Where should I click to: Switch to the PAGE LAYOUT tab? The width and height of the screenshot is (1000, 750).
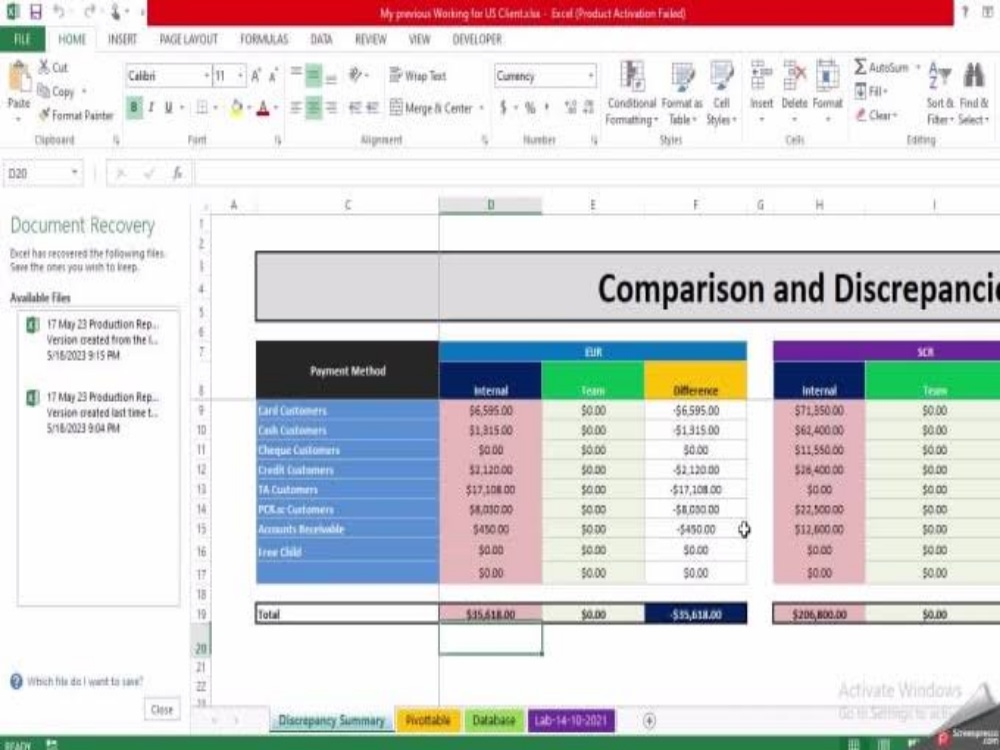tap(189, 40)
